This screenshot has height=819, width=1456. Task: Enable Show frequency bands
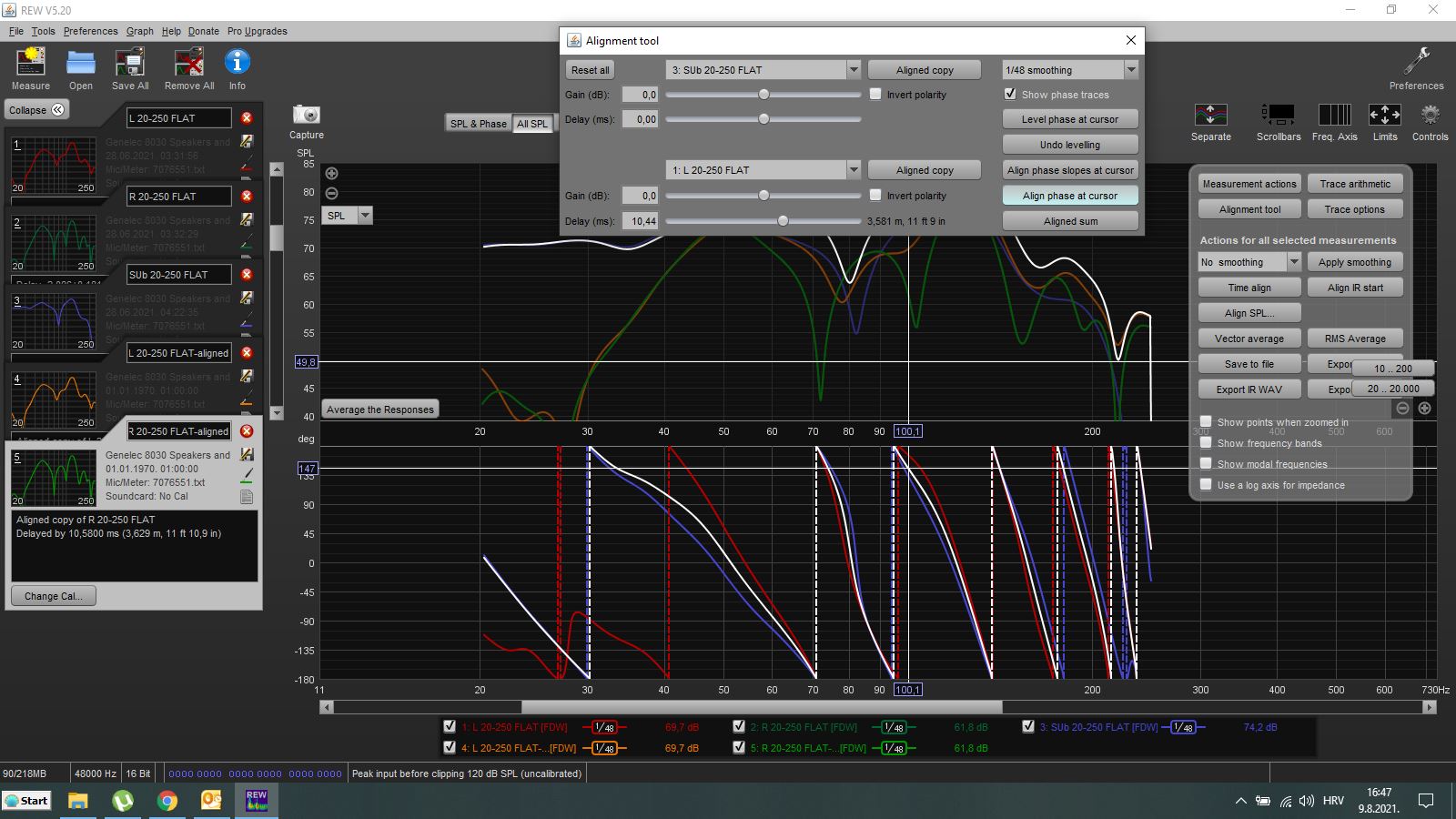tap(1206, 443)
